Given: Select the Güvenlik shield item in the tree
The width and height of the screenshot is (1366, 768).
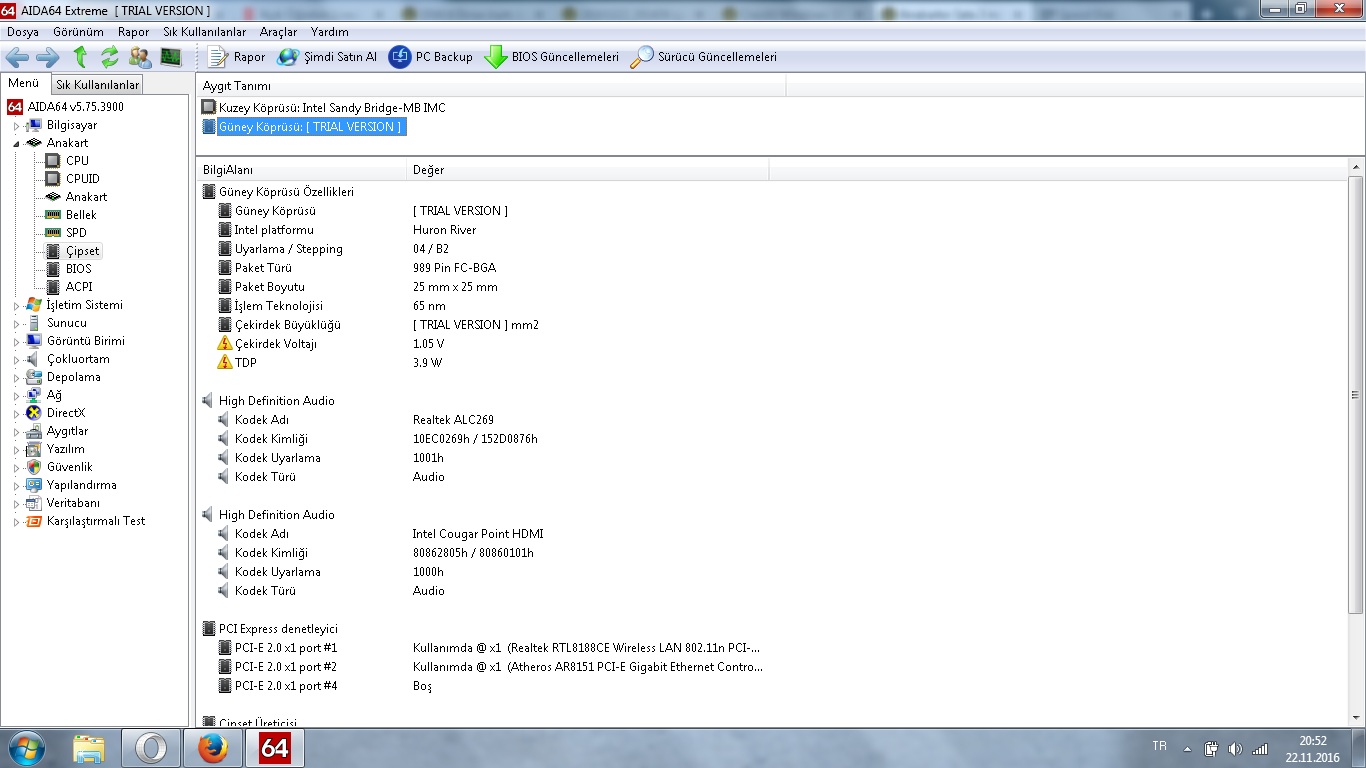Looking at the screenshot, I should [69, 467].
